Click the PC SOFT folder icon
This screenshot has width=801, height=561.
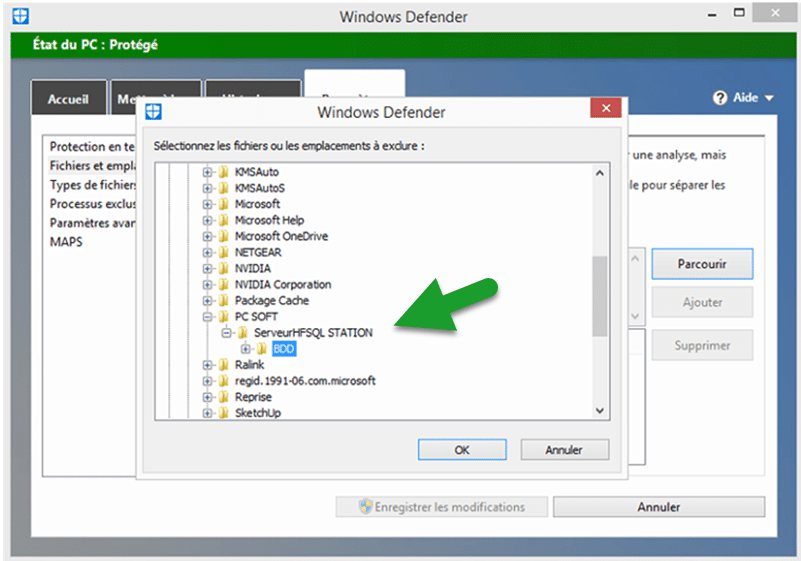tap(224, 317)
